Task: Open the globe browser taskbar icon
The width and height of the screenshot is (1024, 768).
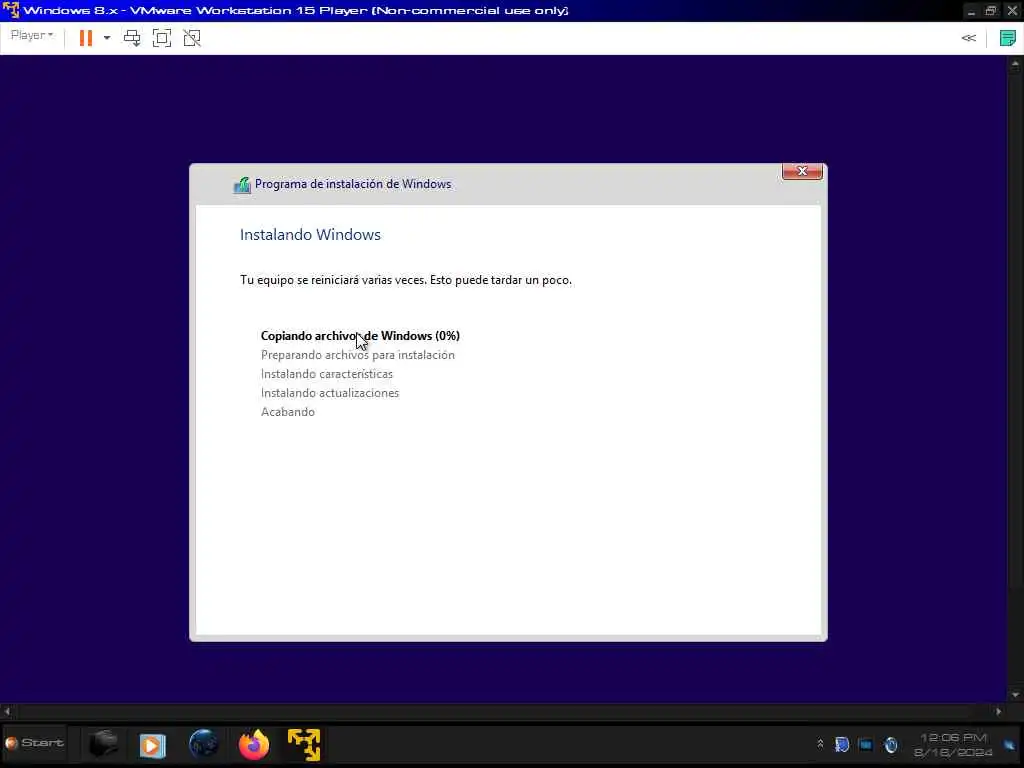Action: click(x=203, y=744)
